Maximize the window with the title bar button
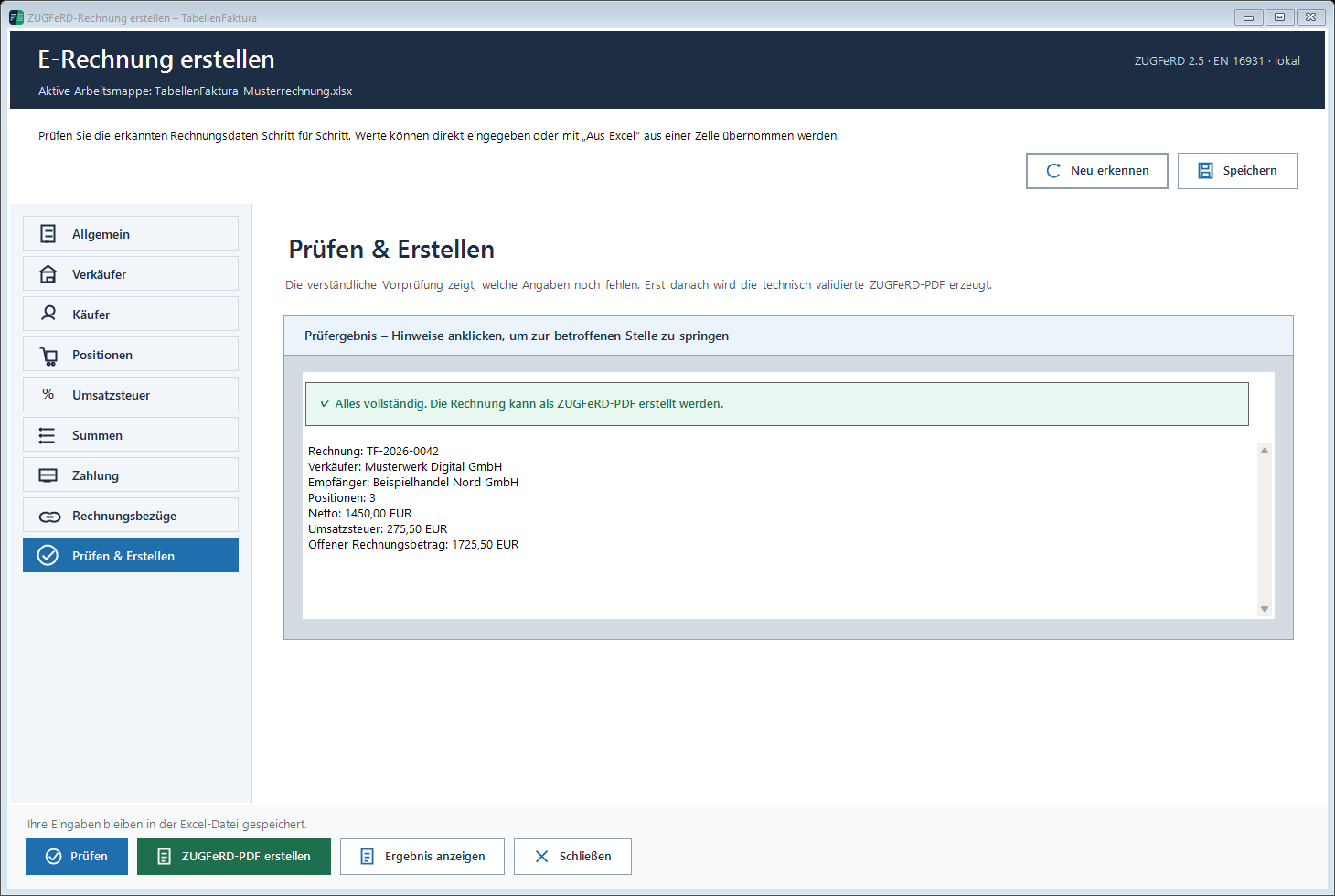1335x896 pixels. (1279, 17)
